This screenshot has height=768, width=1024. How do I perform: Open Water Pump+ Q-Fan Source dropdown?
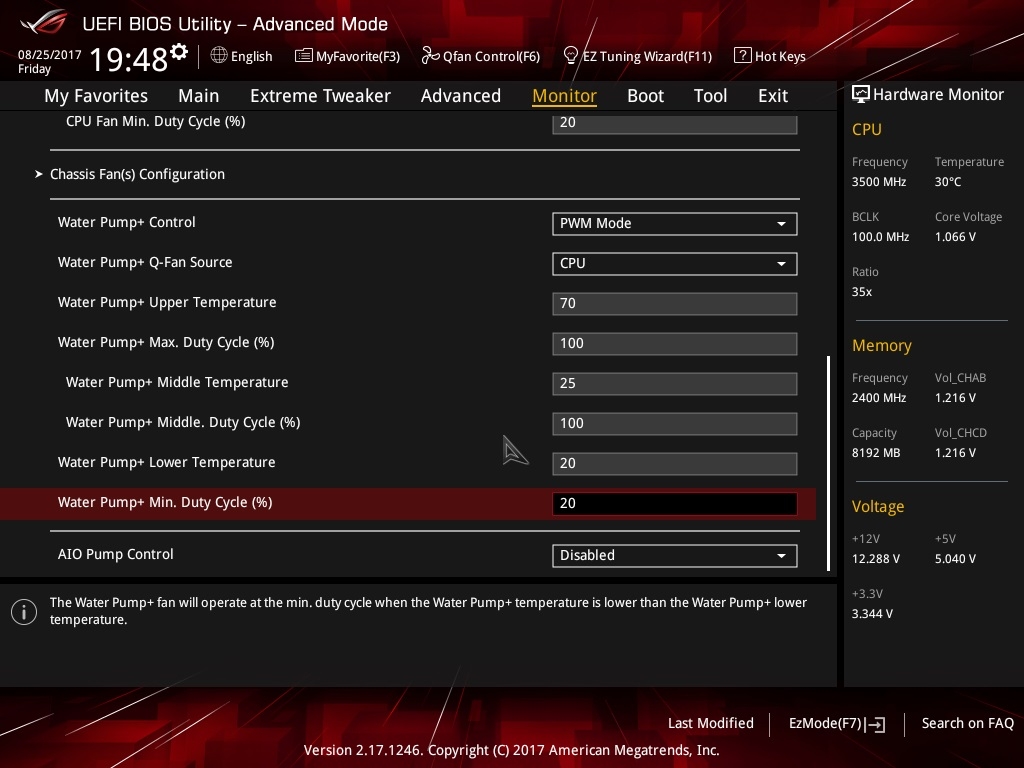(674, 263)
